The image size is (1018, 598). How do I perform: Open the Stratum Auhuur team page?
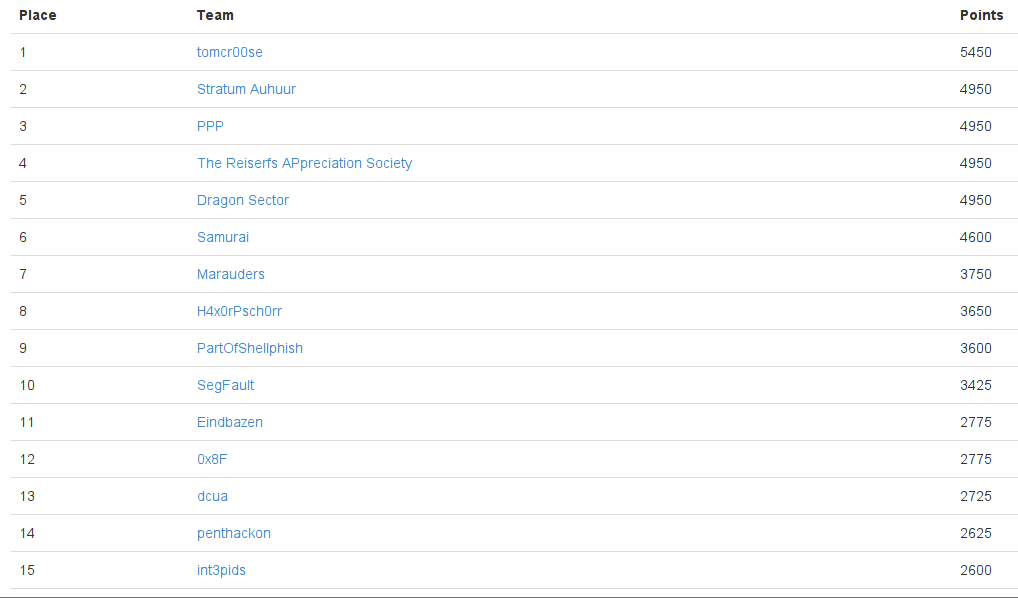[246, 89]
